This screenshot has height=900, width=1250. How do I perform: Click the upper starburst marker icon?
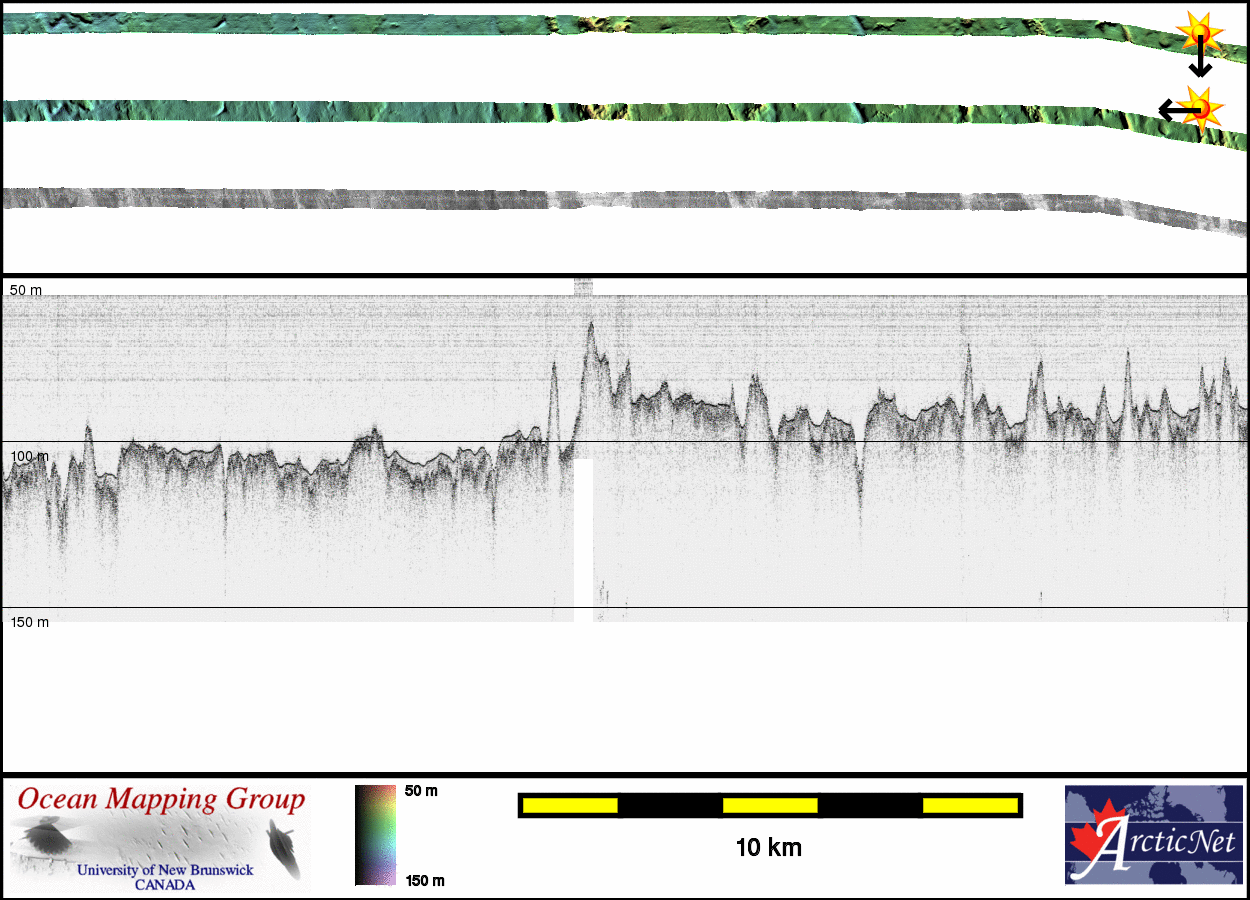tap(1197, 33)
